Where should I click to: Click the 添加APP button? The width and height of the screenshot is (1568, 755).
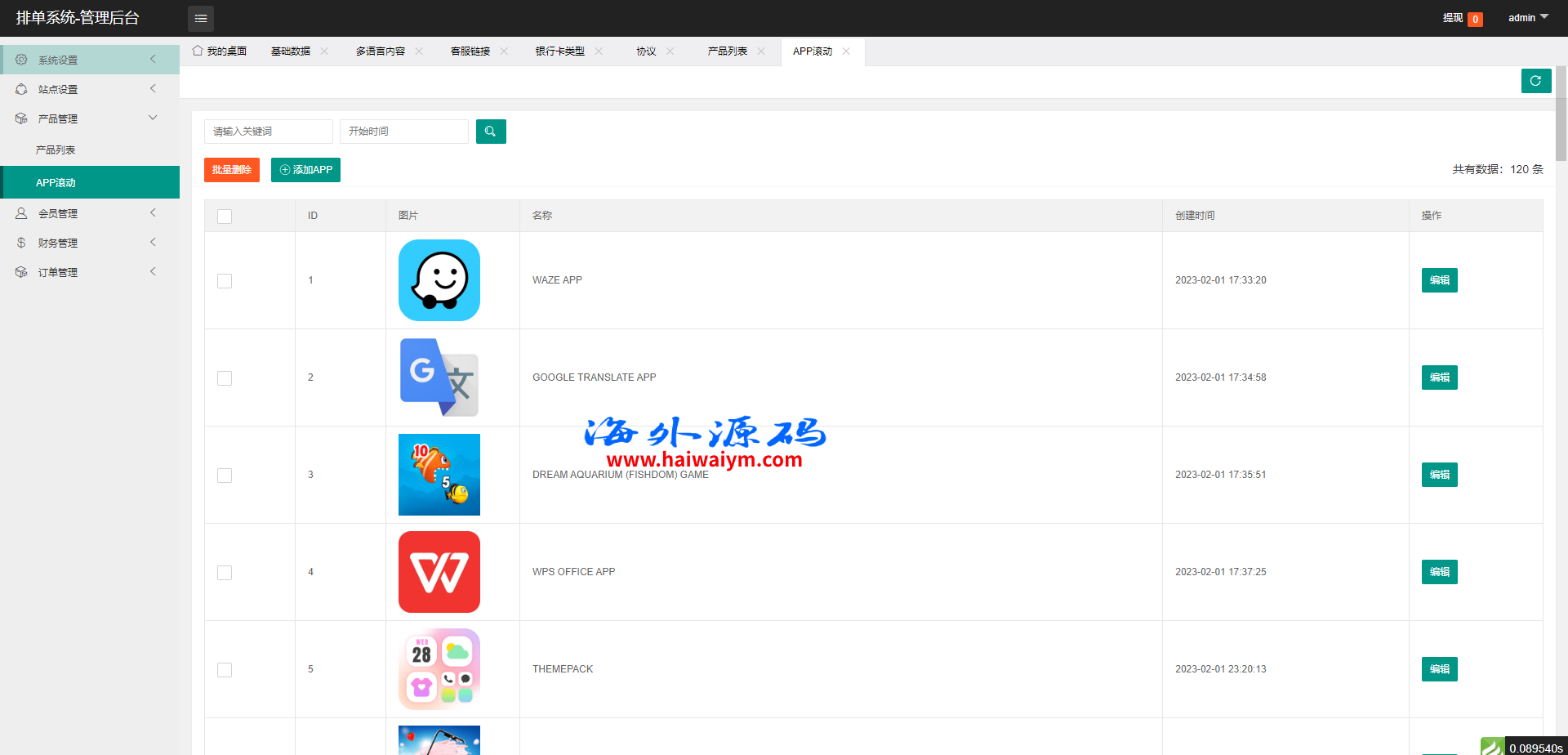pyautogui.click(x=305, y=170)
